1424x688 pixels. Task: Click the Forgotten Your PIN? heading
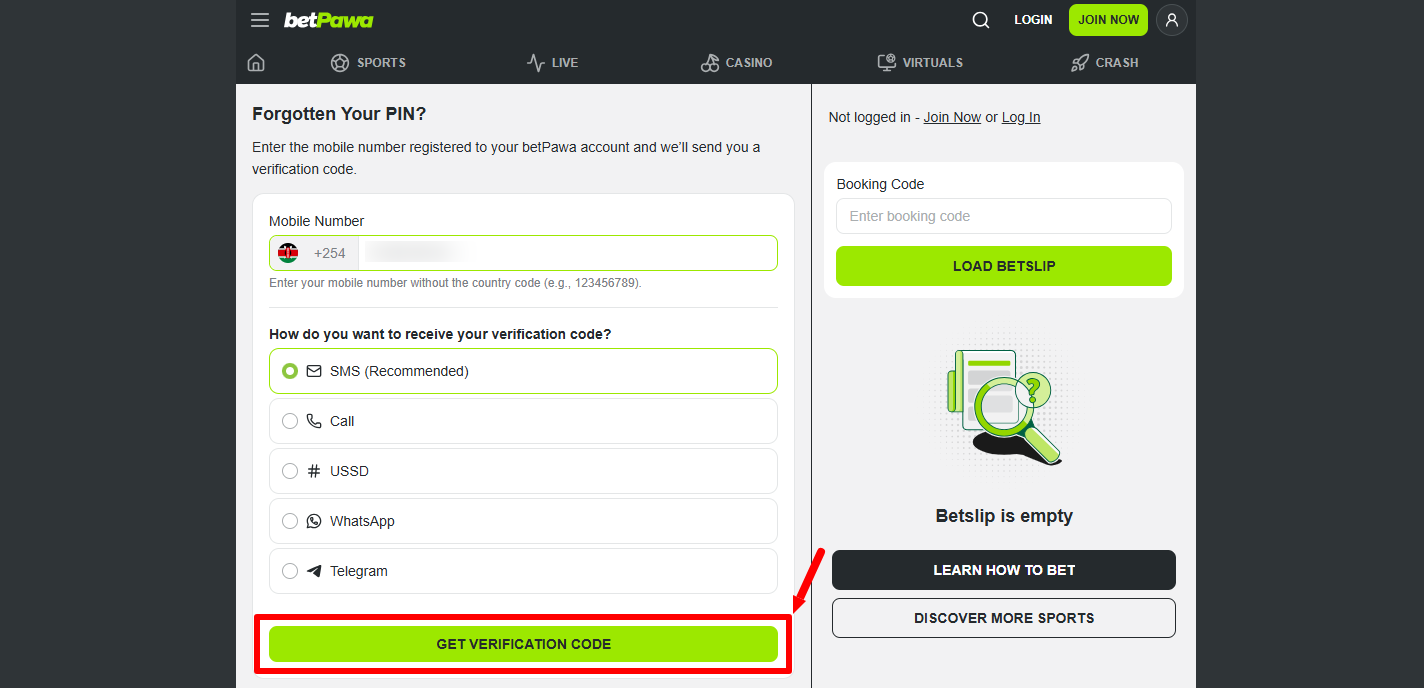pyautogui.click(x=339, y=114)
